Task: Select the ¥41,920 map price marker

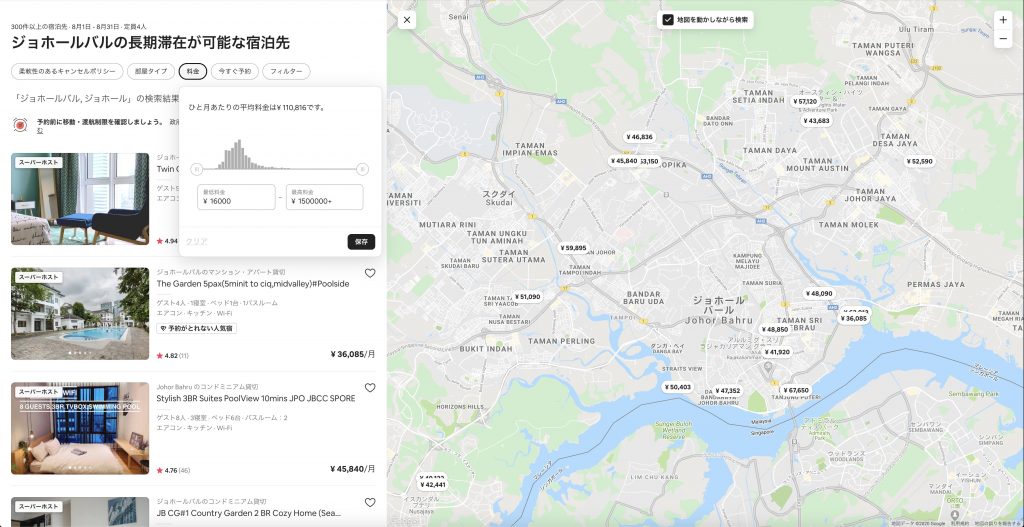Action: [x=777, y=352]
